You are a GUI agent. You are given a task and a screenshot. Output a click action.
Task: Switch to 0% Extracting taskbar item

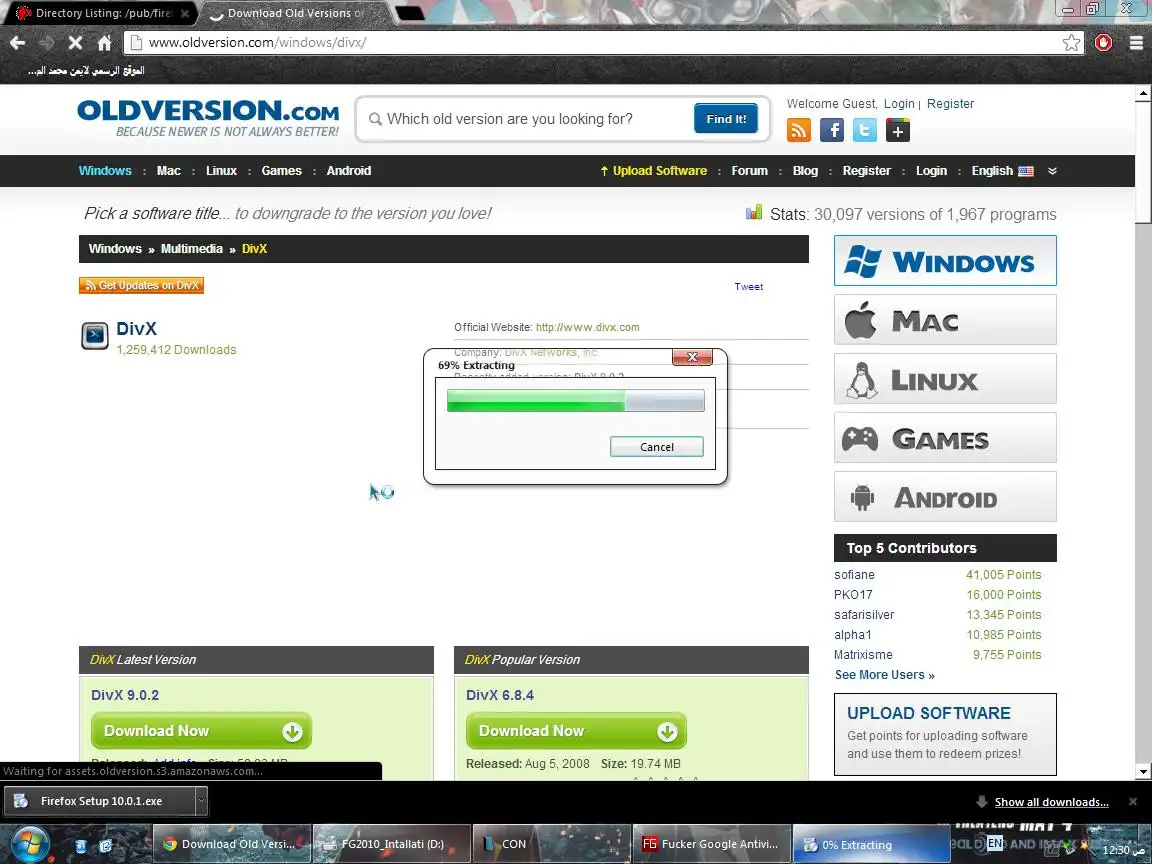[x=871, y=844]
